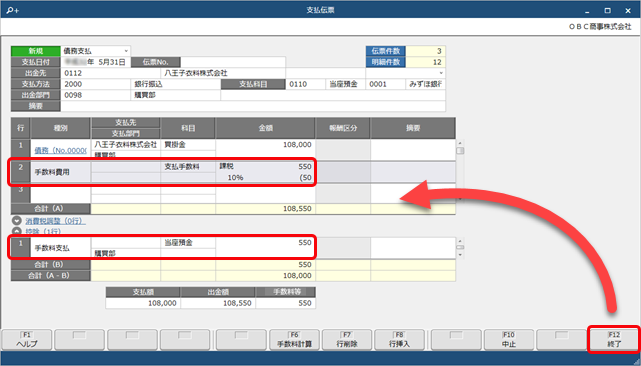
Task: Click the 550 amount in deduction row
Action: tap(305, 243)
